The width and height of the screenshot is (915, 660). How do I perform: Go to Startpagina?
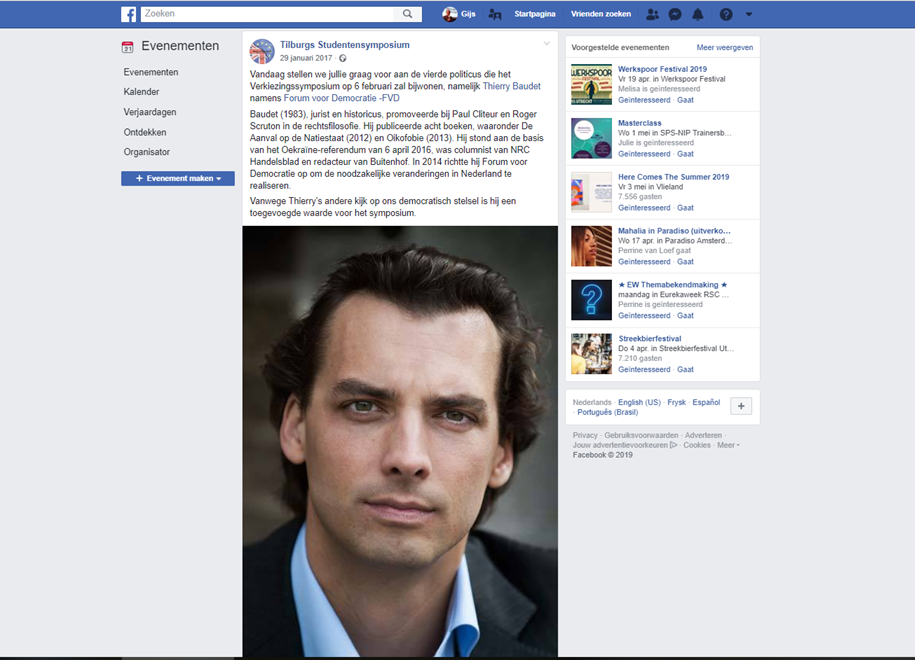pyautogui.click(x=534, y=14)
